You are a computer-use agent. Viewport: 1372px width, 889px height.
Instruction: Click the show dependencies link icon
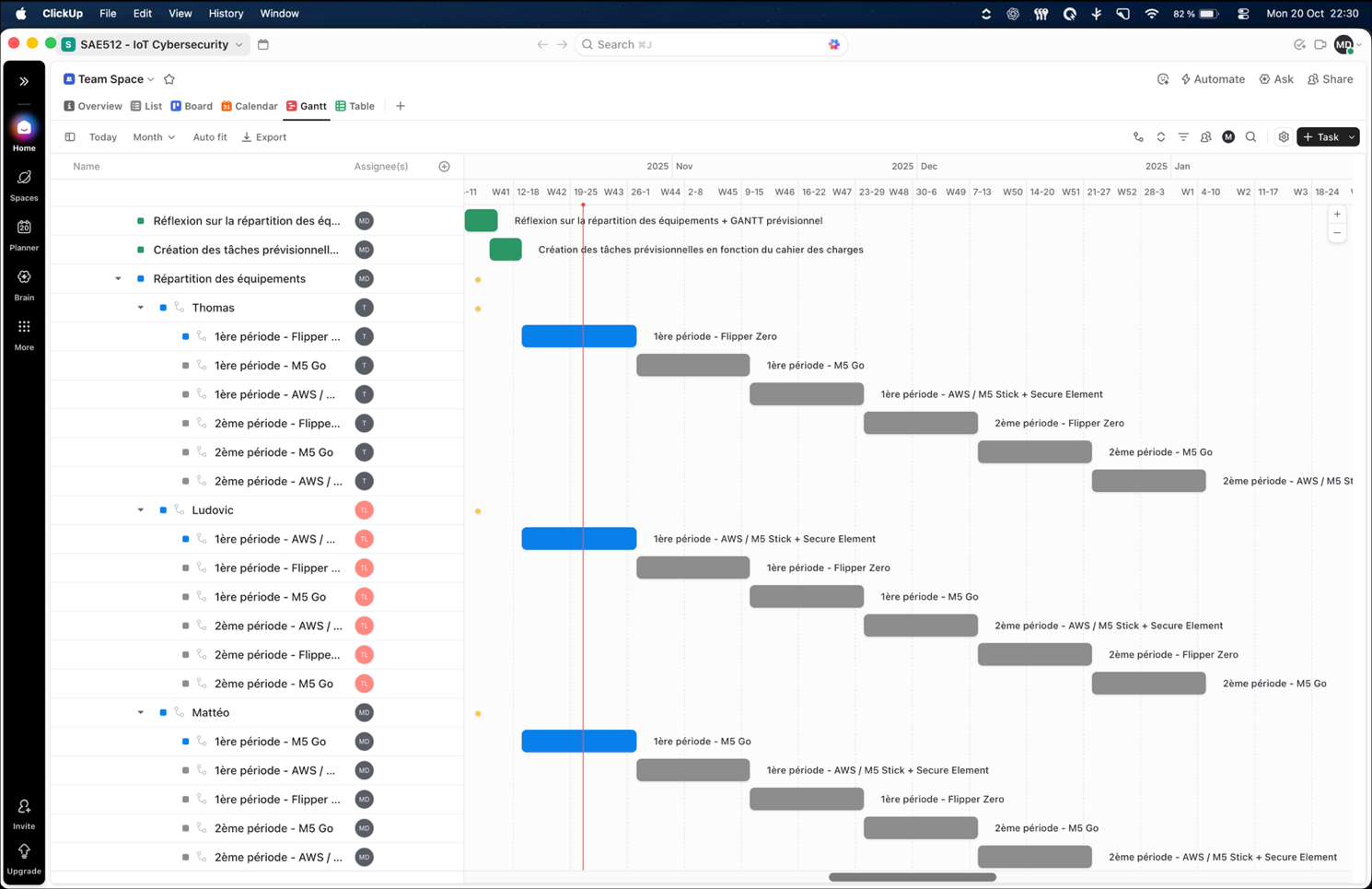1137,136
